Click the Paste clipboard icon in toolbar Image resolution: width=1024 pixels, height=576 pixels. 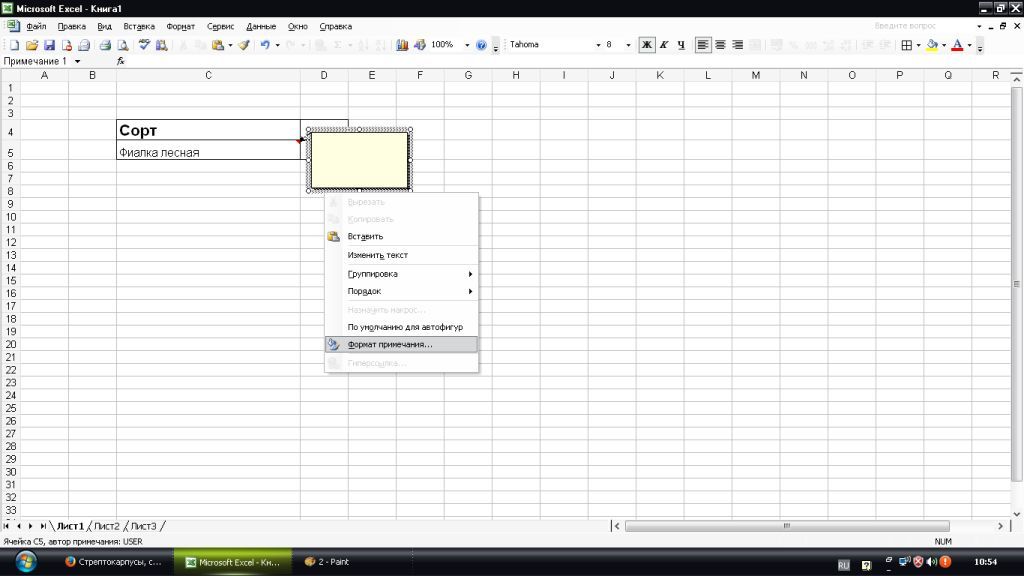click(x=217, y=45)
